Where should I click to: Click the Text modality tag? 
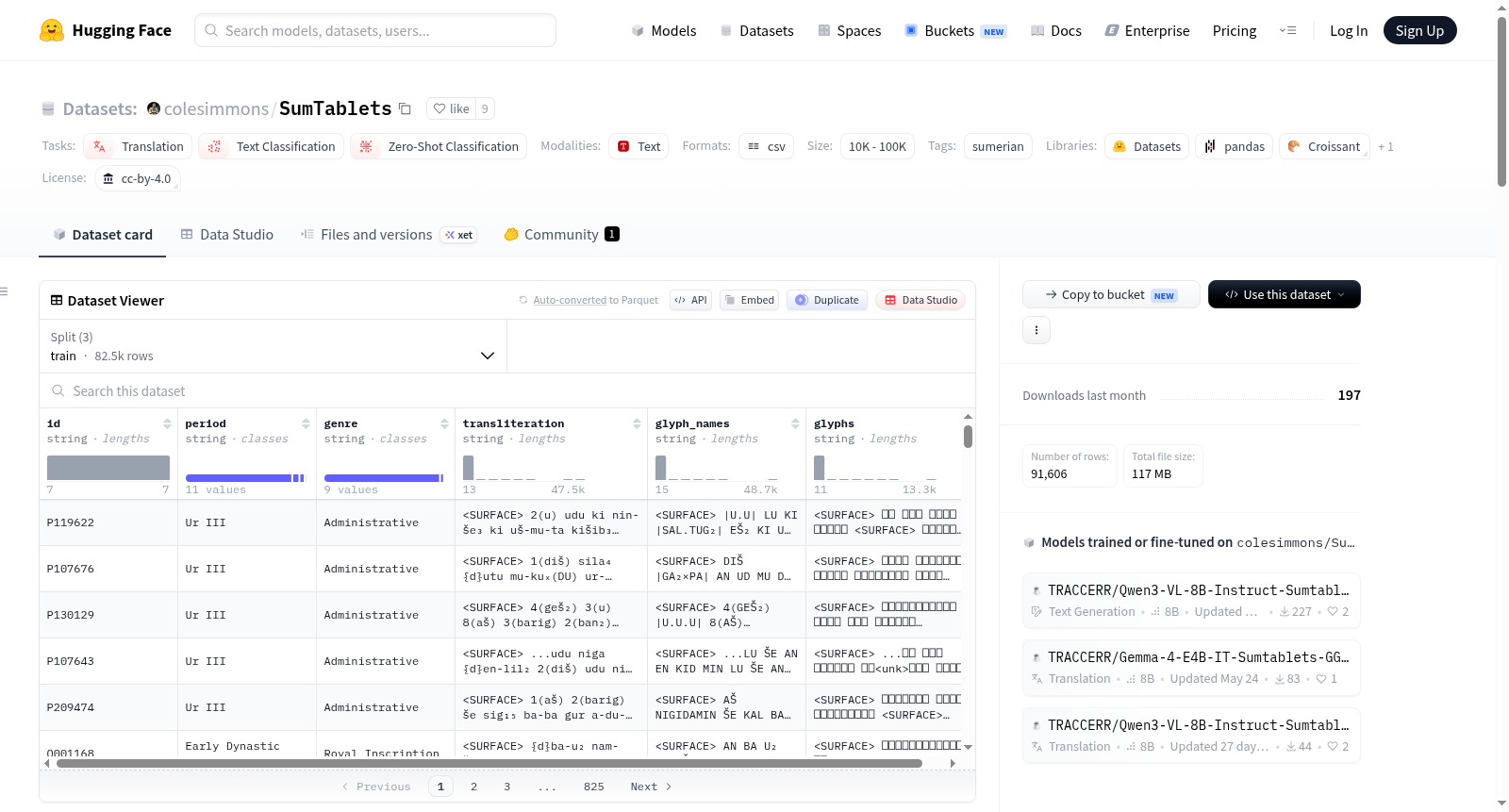(x=638, y=146)
